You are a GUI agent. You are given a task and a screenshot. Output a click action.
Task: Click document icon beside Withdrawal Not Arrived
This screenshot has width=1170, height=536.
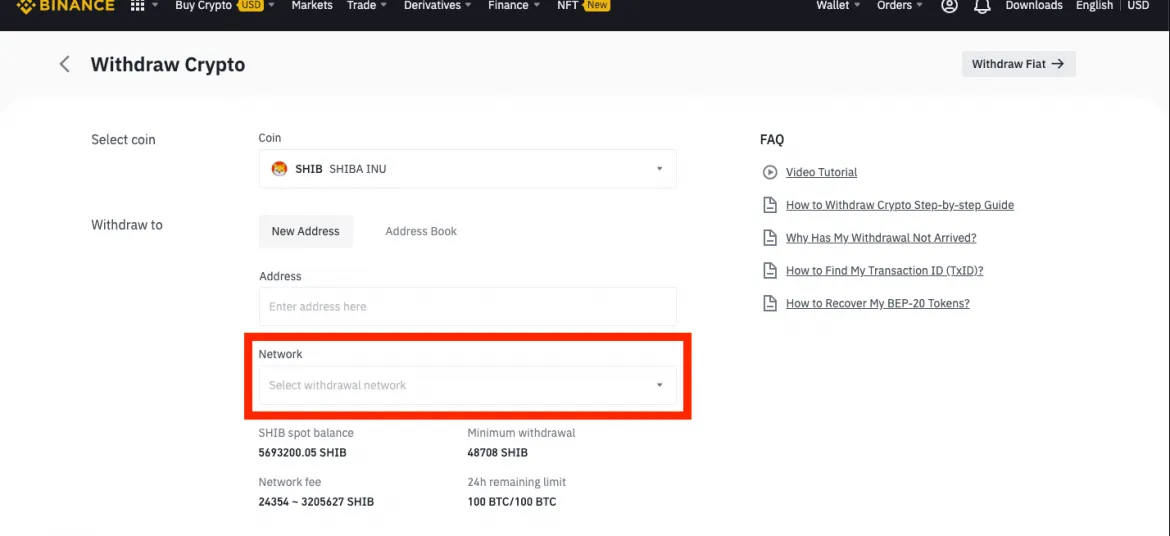pos(769,238)
